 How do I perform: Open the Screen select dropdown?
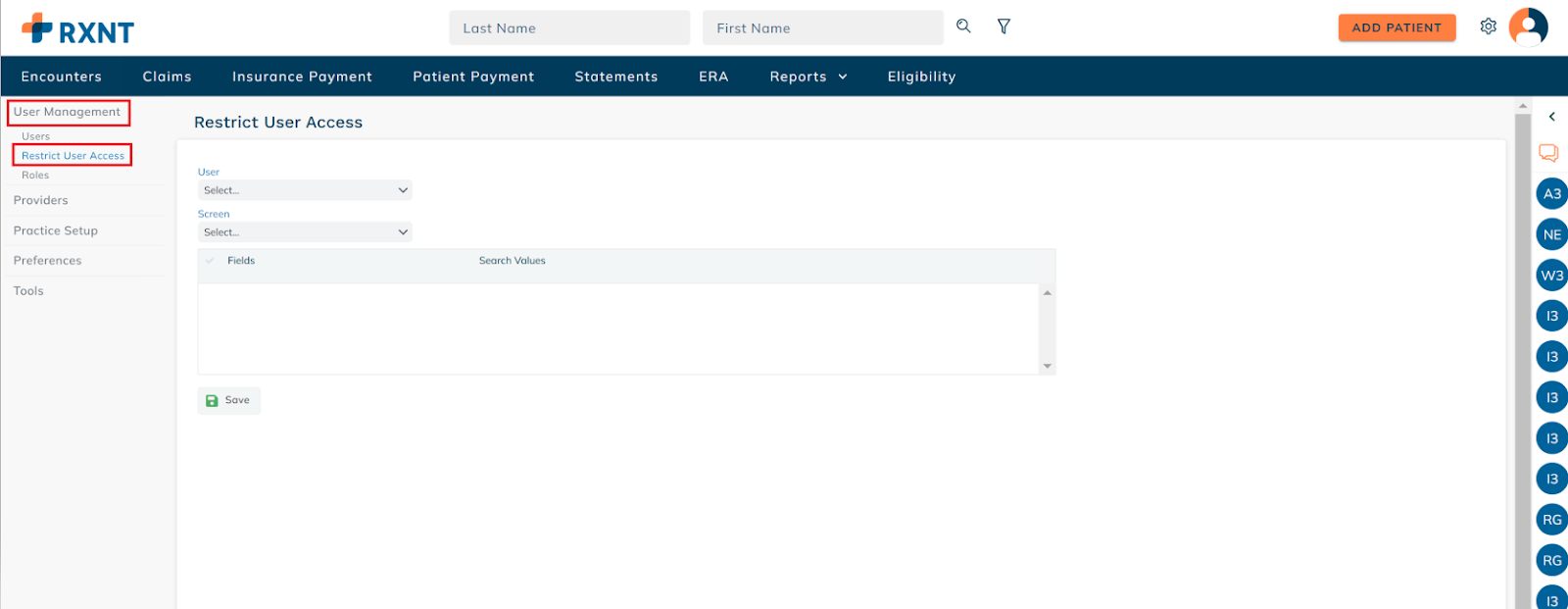(305, 232)
